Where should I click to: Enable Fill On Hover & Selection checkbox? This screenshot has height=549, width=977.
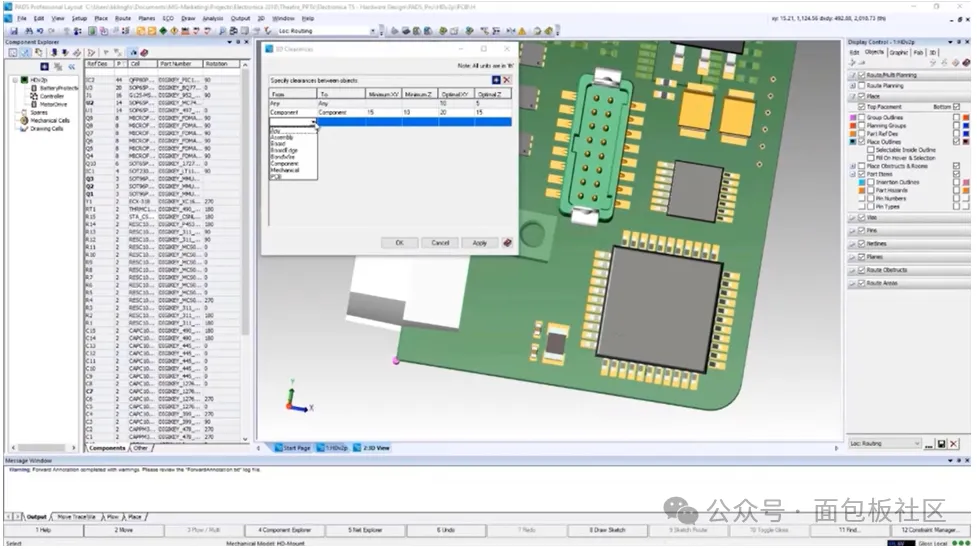tap(870, 158)
